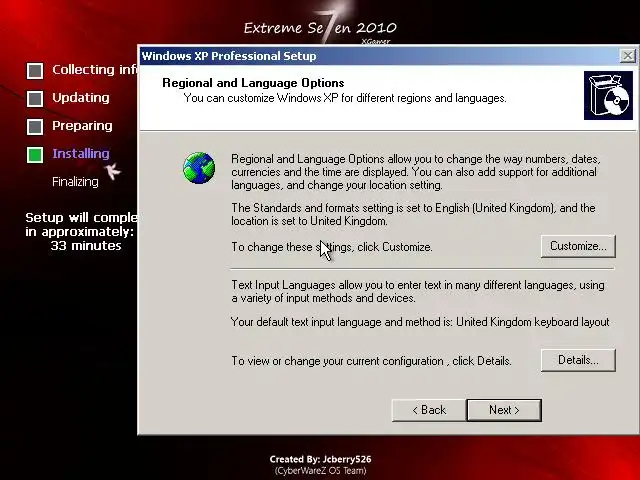The image size is (640, 480).
Task: Go to the Next setup page
Action: click(504, 410)
